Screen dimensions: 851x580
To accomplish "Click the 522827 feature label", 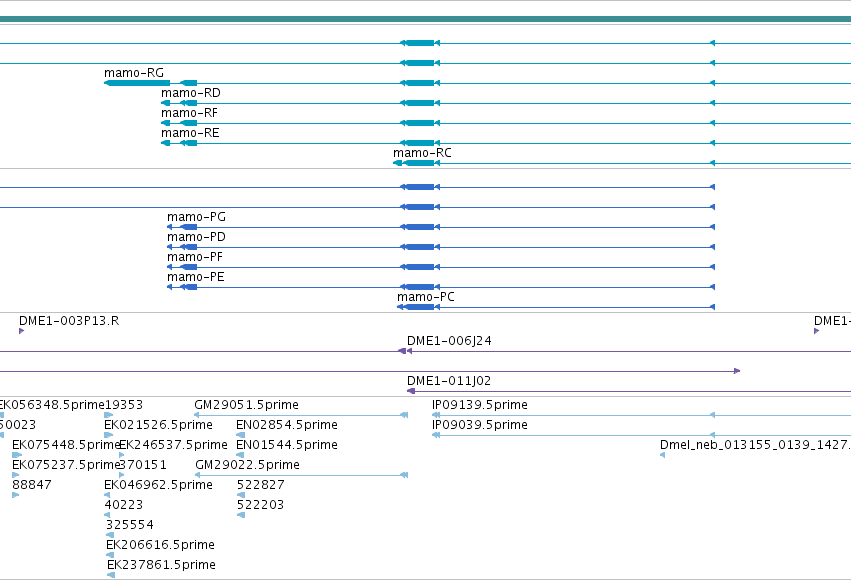I will click(261, 485).
